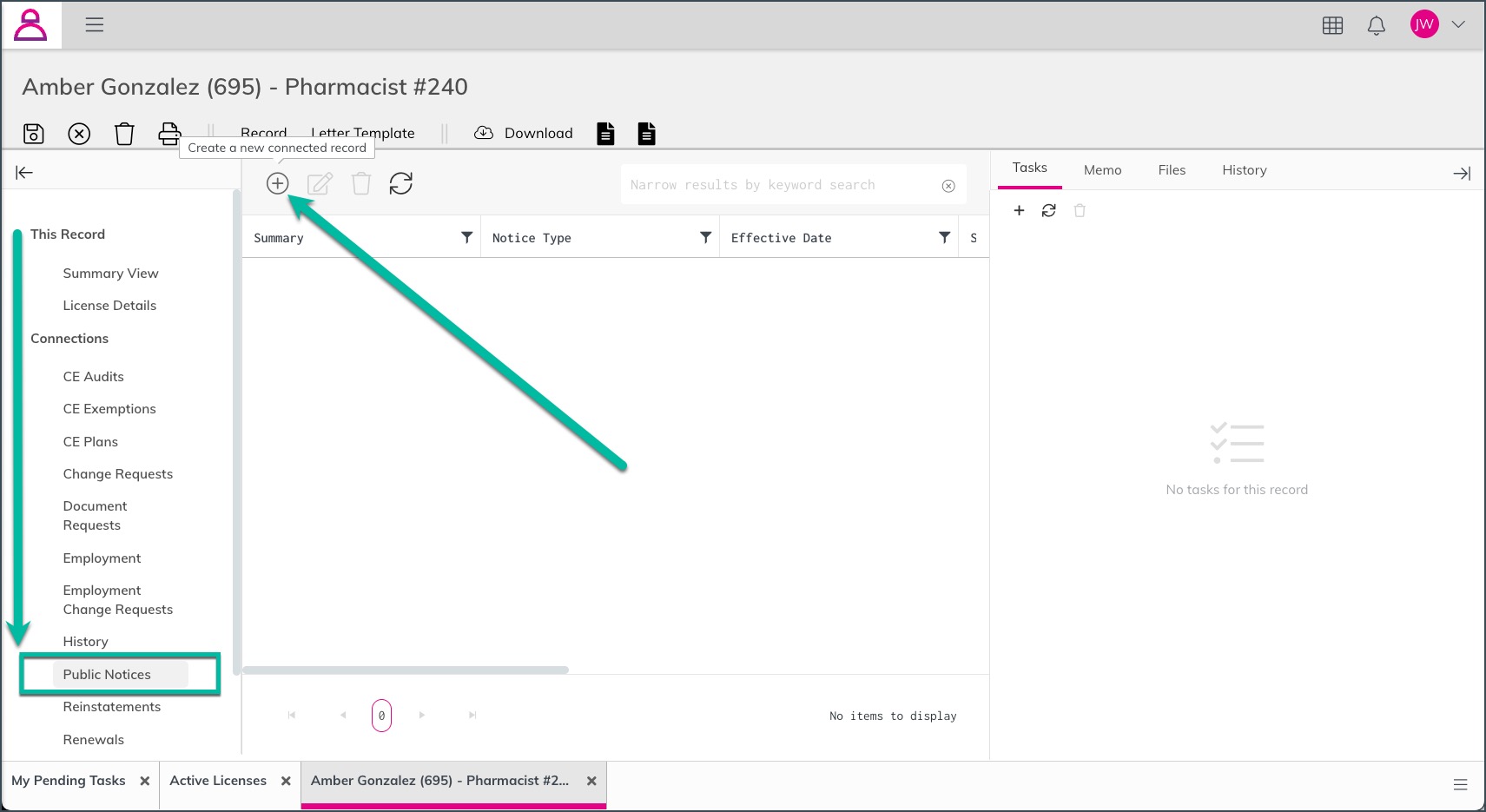
Task: Go to first page of results
Action: click(x=292, y=716)
